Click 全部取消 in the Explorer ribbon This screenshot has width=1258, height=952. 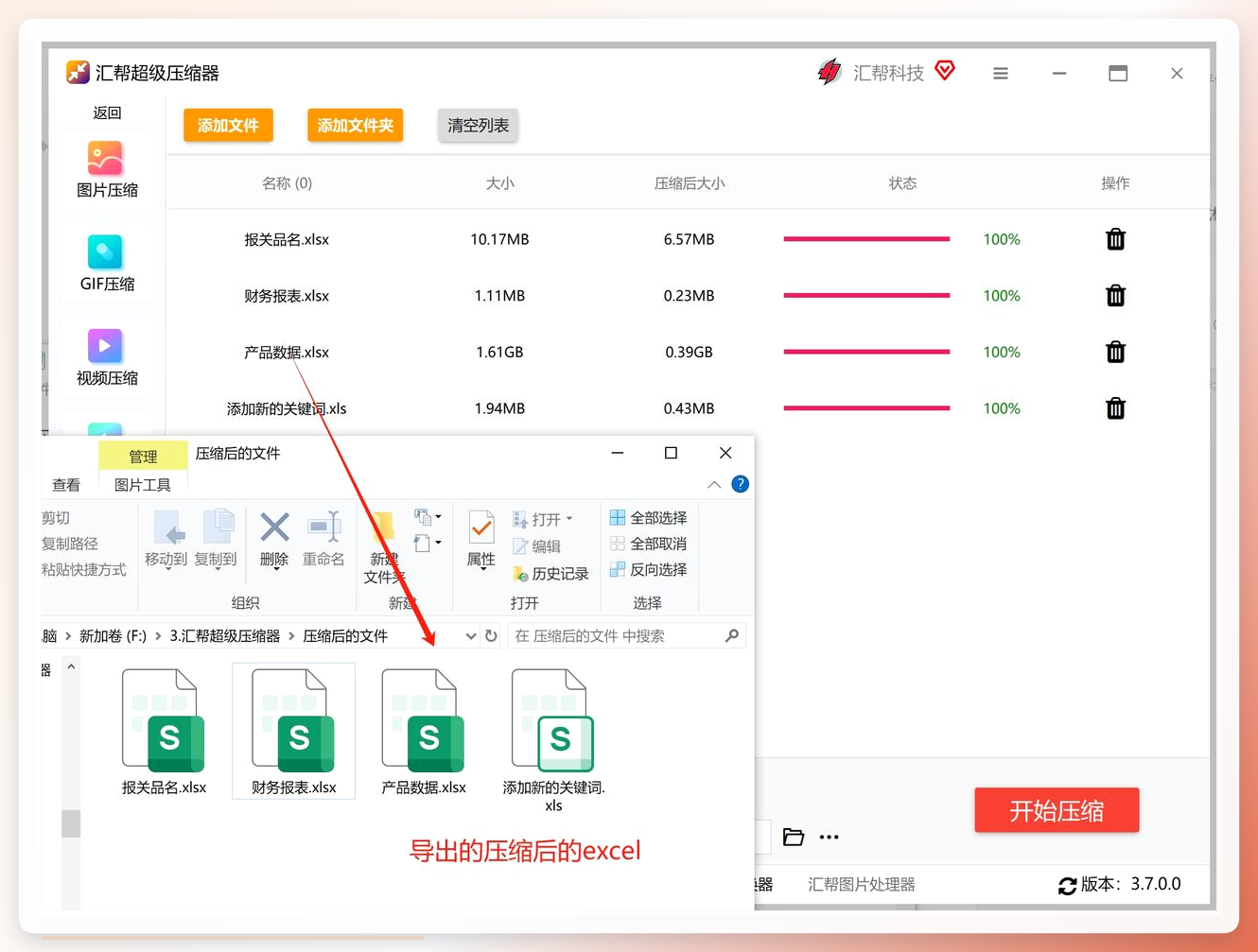pos(649,544)
